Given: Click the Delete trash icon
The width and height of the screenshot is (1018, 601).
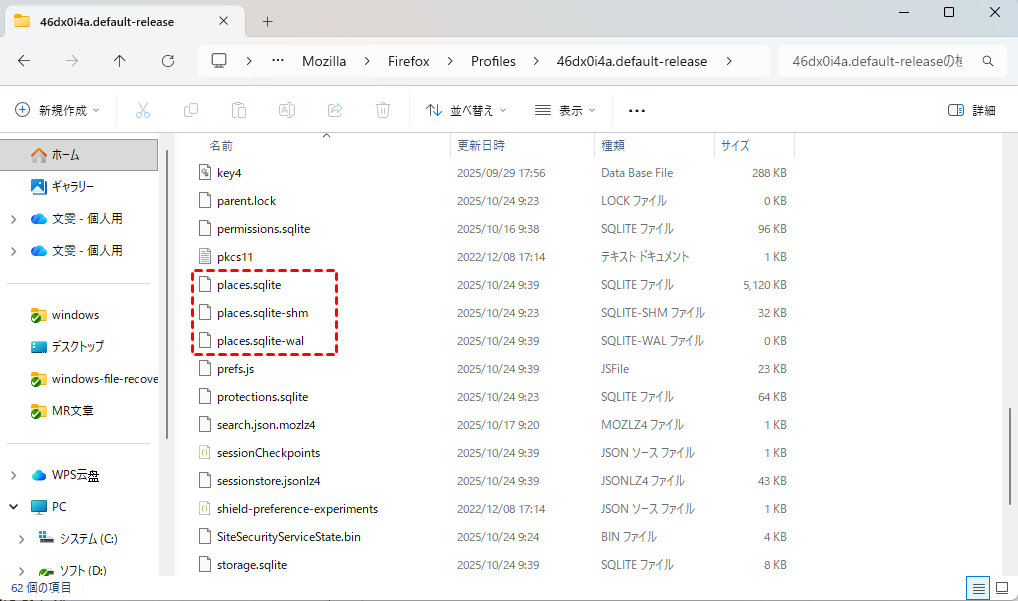Looking at the screenshot, I should click(383, 110).
